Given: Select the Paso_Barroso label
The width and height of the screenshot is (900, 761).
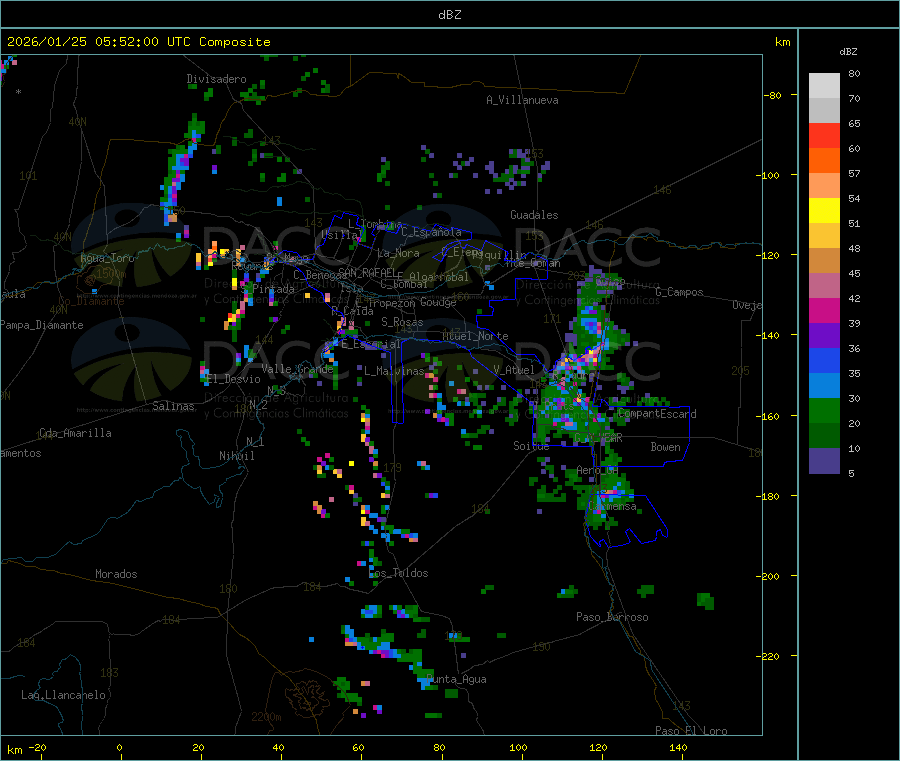Looking at the screenshot, I should click(612, 617).
